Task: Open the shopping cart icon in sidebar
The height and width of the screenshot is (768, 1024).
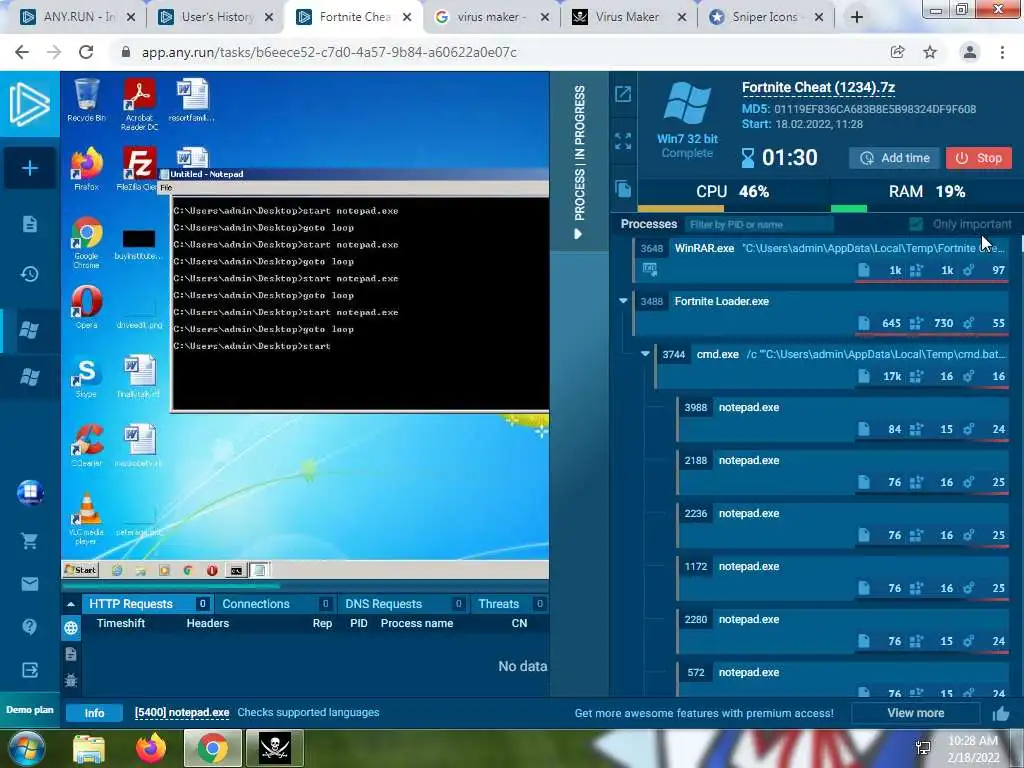Action: (29, 541)
